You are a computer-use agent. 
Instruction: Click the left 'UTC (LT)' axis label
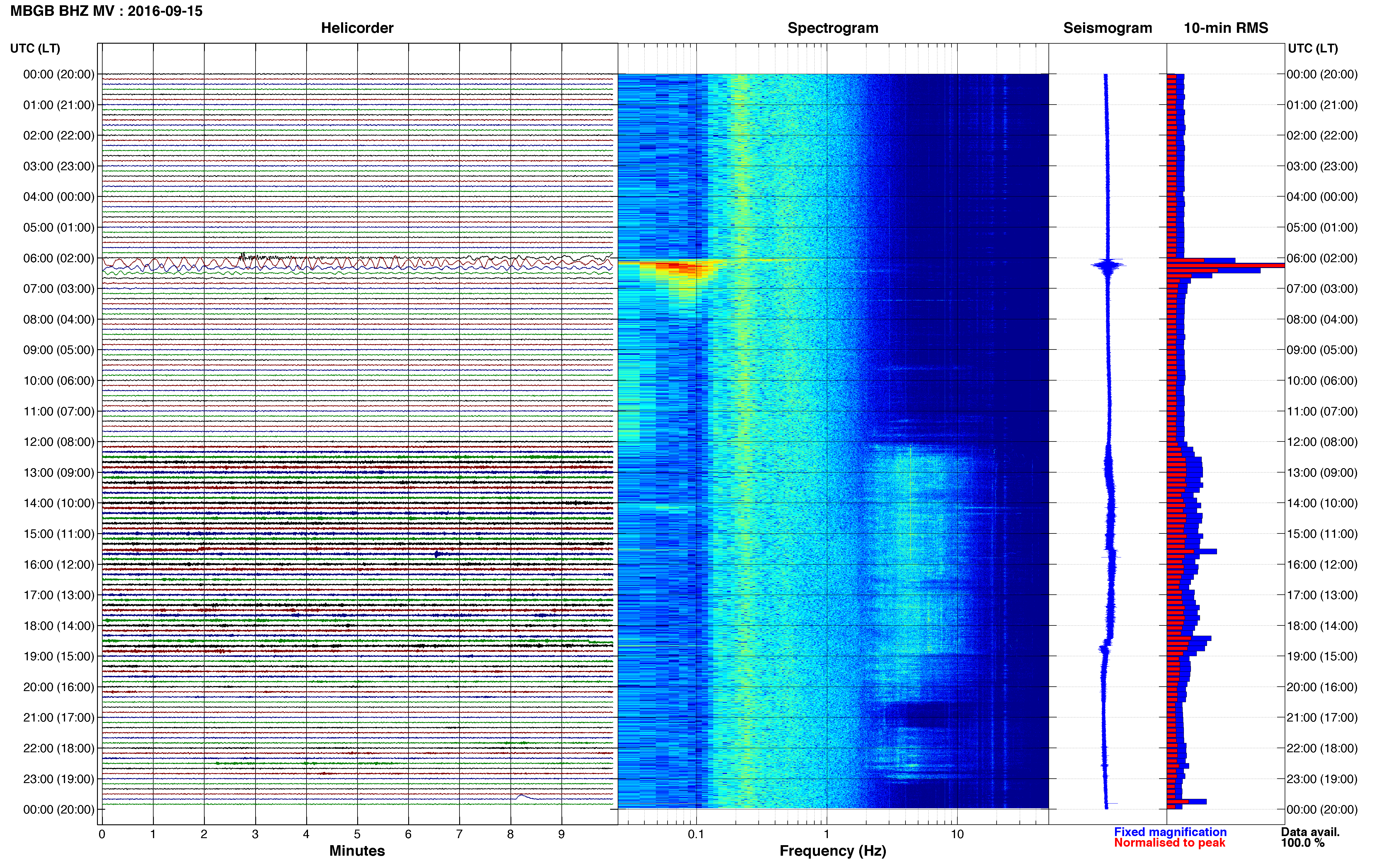[x=35, y=48]
